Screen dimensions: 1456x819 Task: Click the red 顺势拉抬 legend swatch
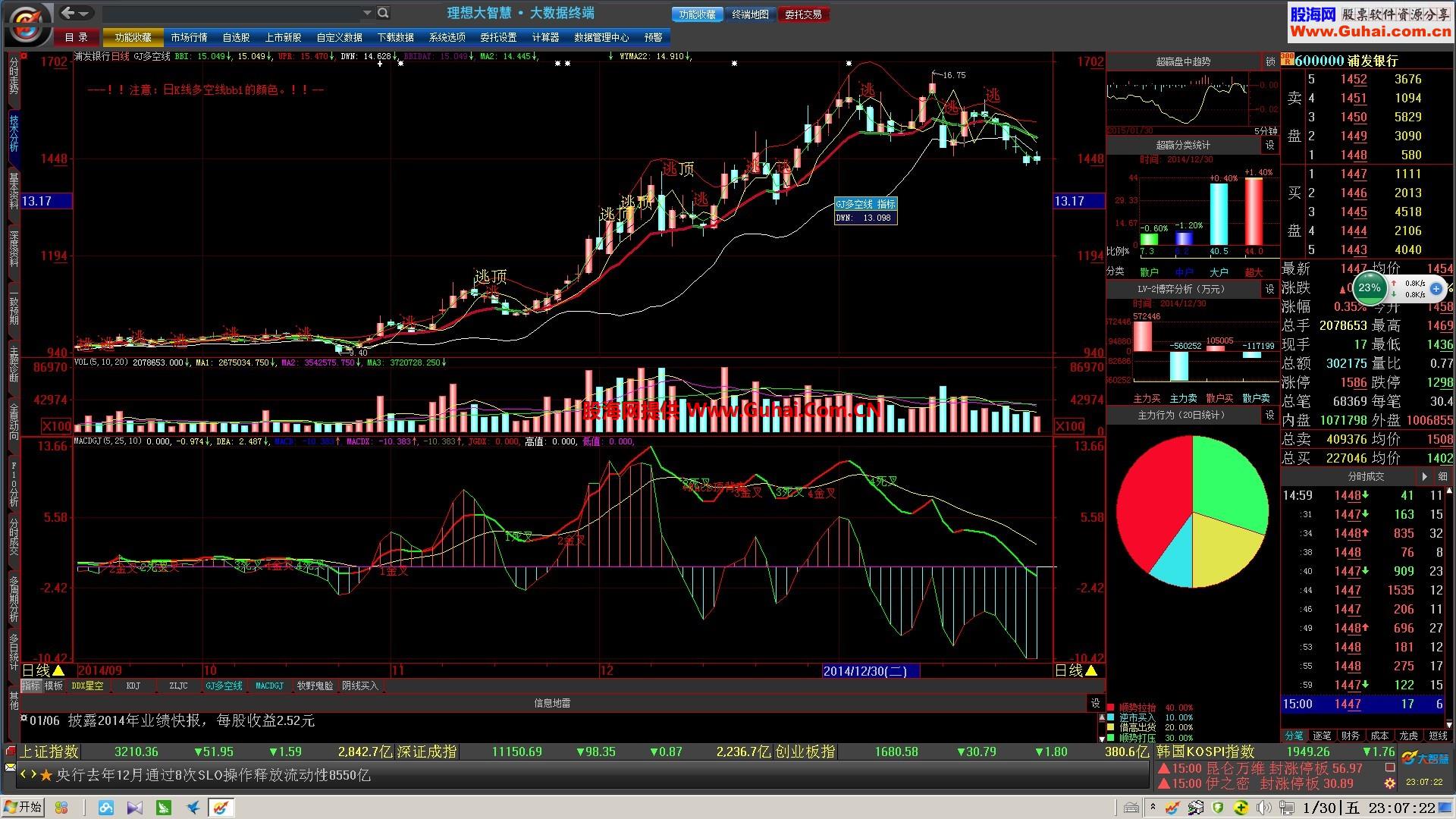point(1111,708)
